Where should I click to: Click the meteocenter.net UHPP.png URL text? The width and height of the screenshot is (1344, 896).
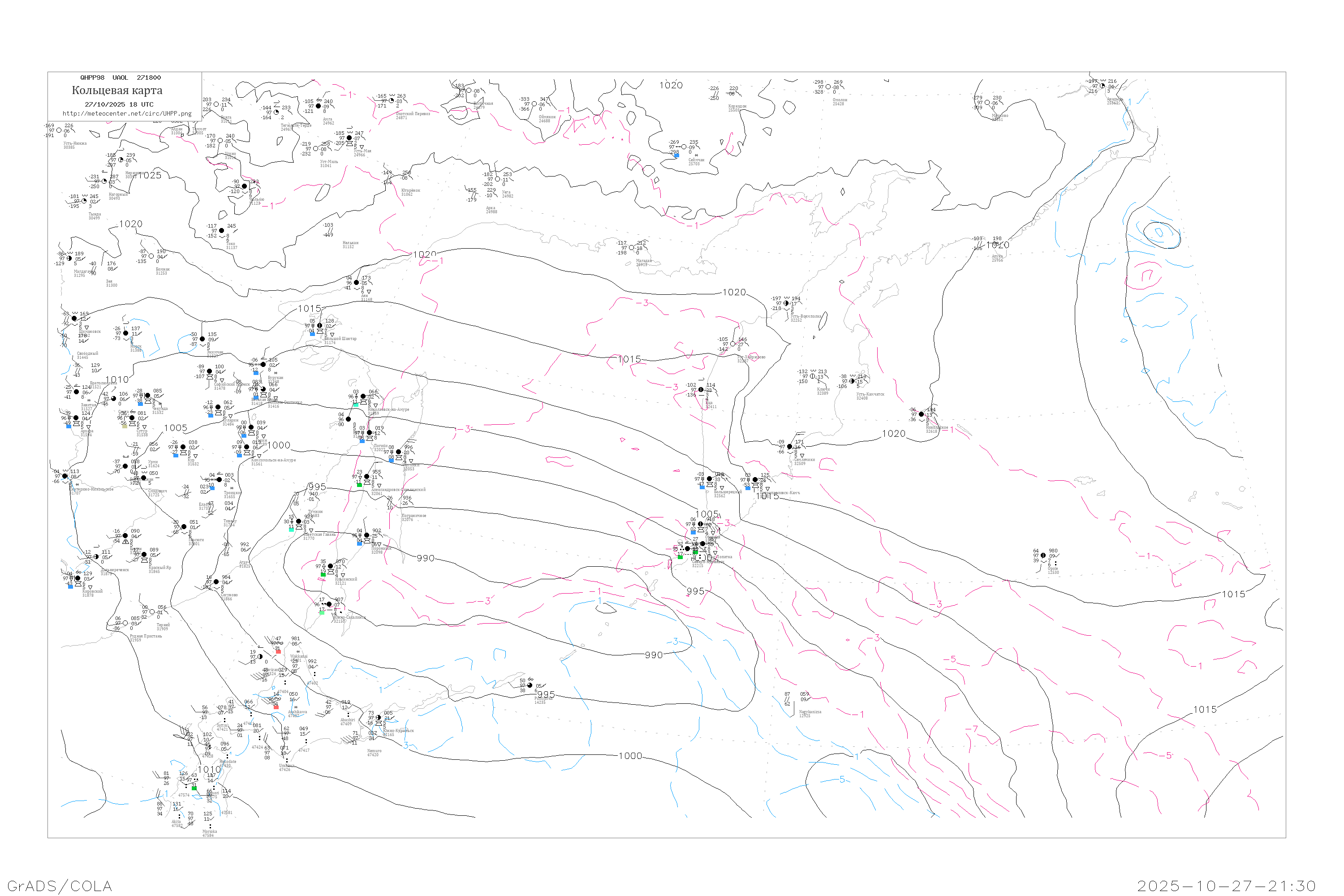(127, 114)
